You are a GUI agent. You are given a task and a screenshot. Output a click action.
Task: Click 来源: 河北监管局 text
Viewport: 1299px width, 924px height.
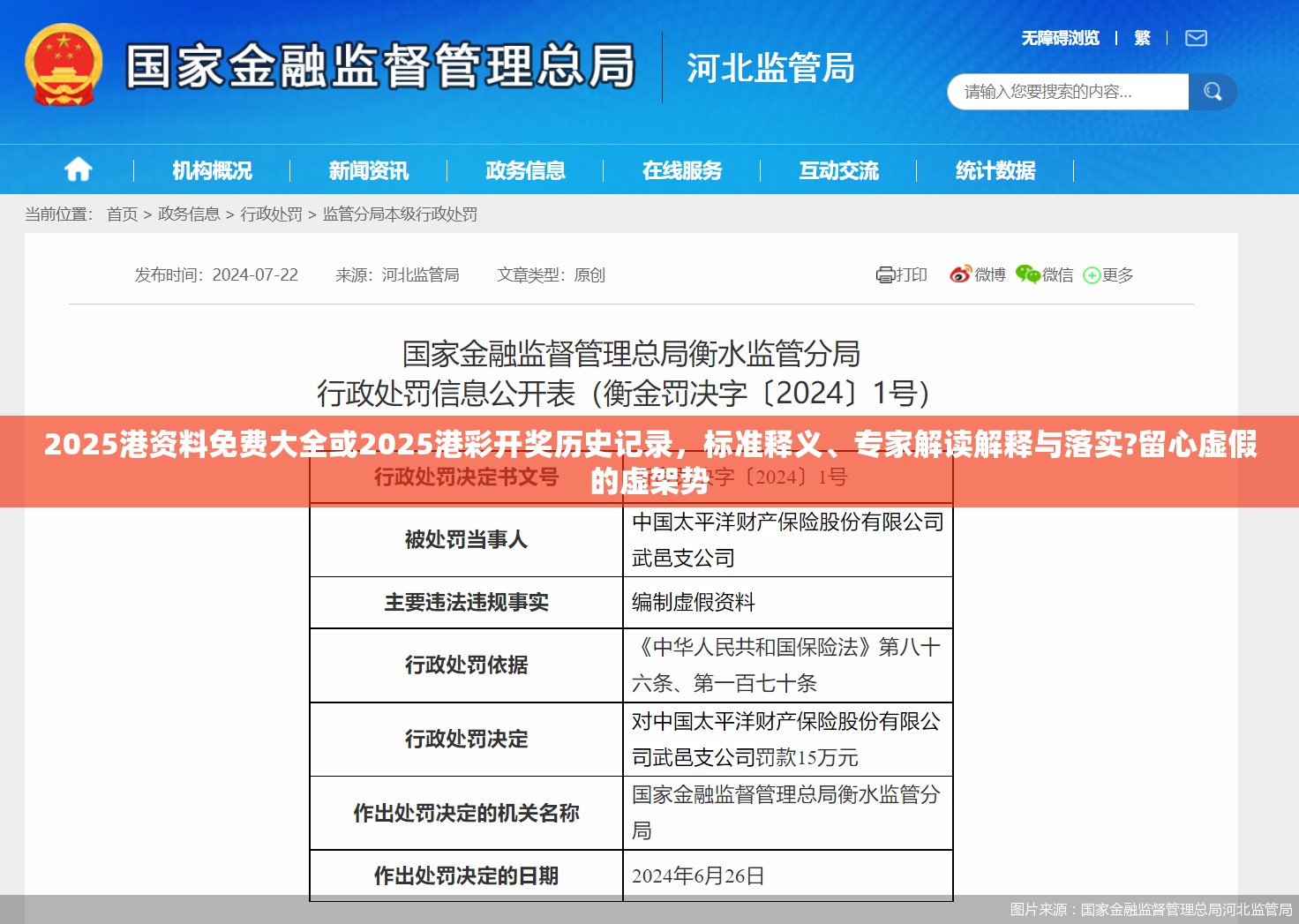coord(397,275)
